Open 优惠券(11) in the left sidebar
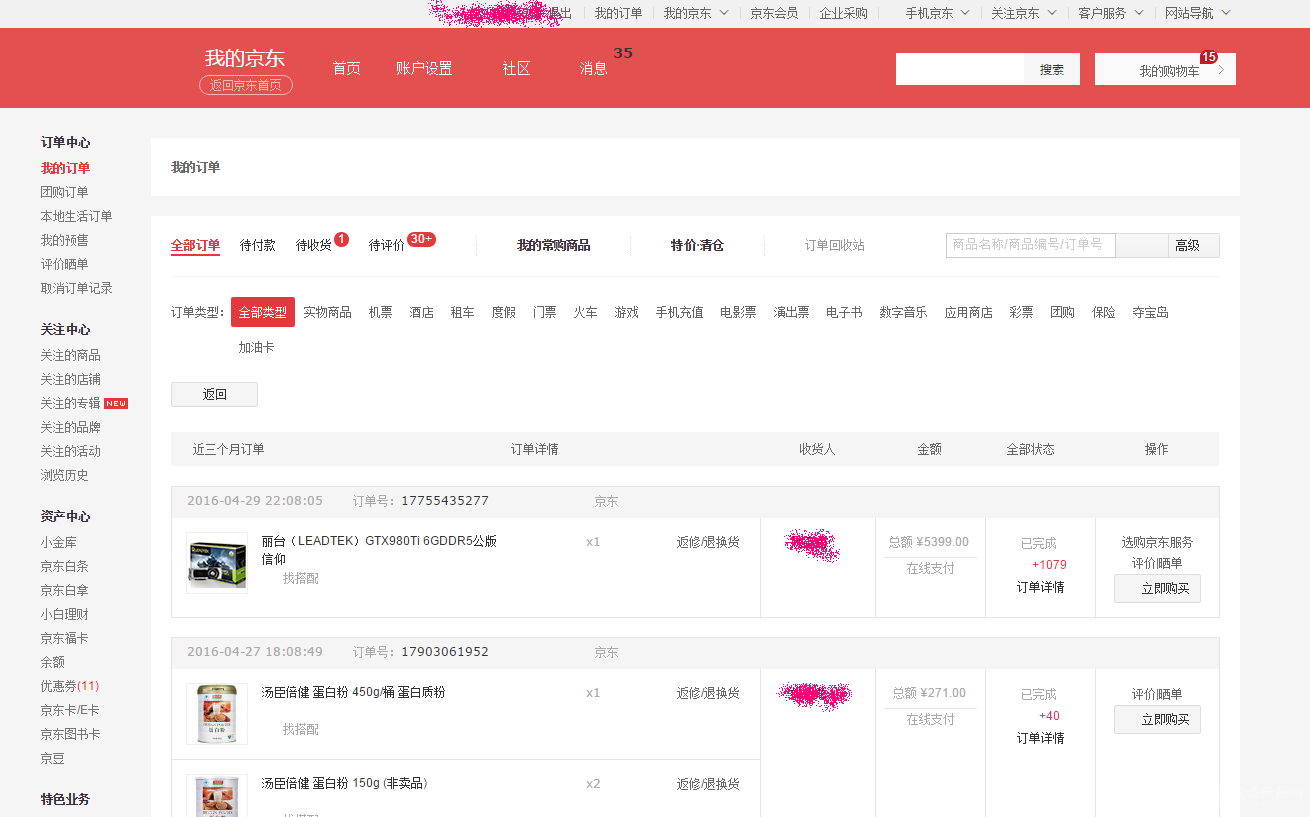This screenshot has height=817, width=1310. pos(70,686)
